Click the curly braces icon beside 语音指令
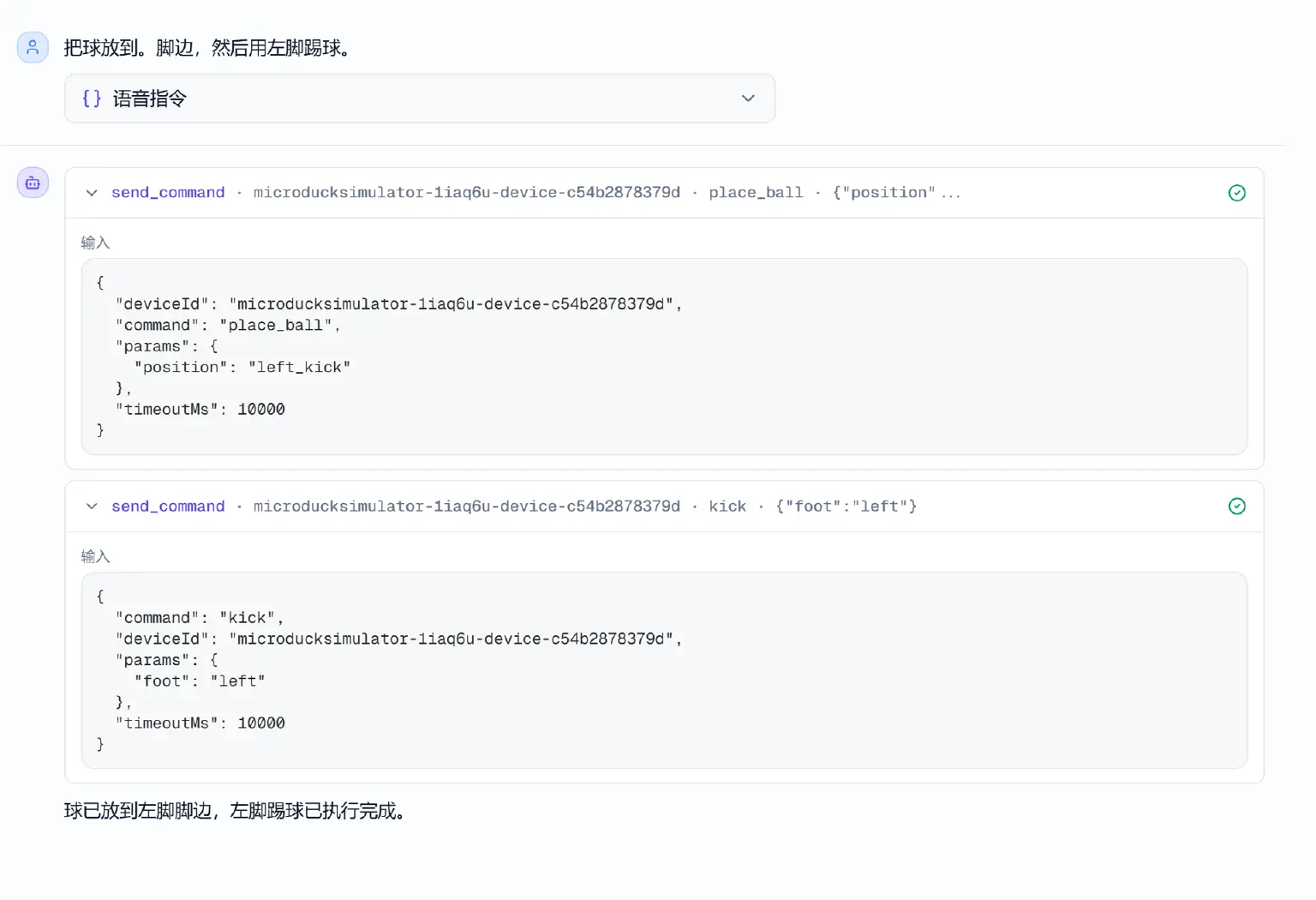 92,99
